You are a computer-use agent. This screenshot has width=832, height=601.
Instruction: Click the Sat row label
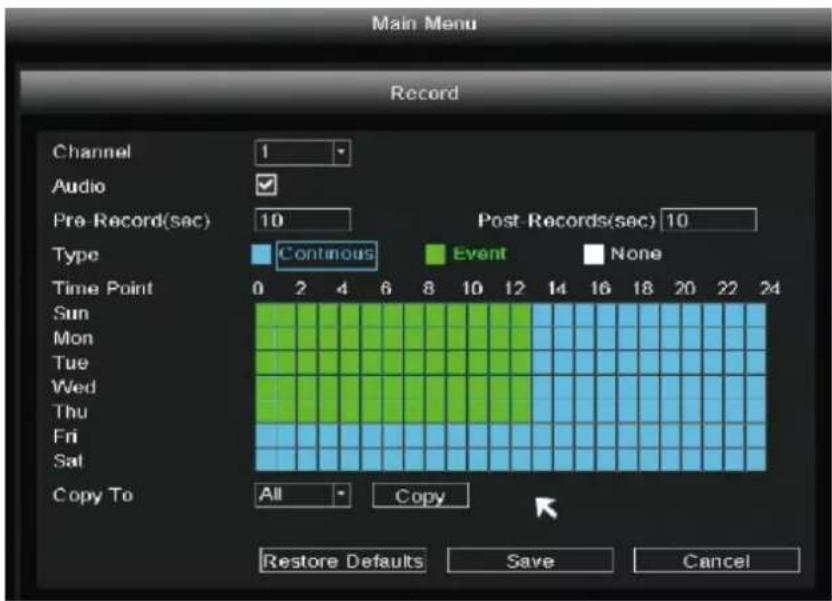(x=68, y=461)
